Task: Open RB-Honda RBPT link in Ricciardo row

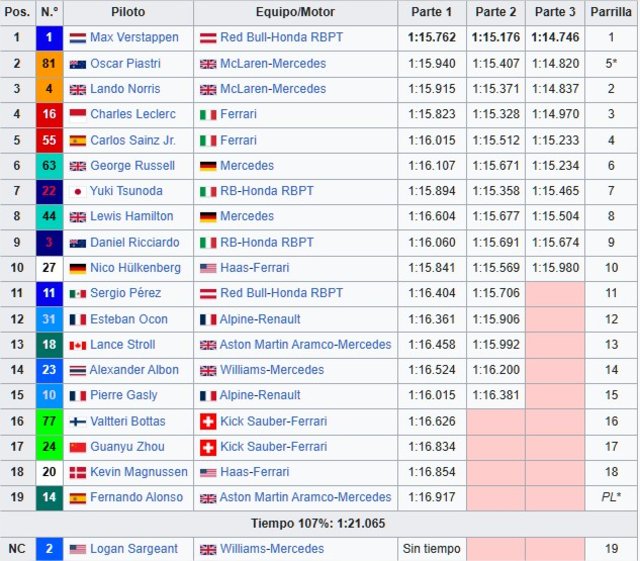Action: (x=267, y=243)
